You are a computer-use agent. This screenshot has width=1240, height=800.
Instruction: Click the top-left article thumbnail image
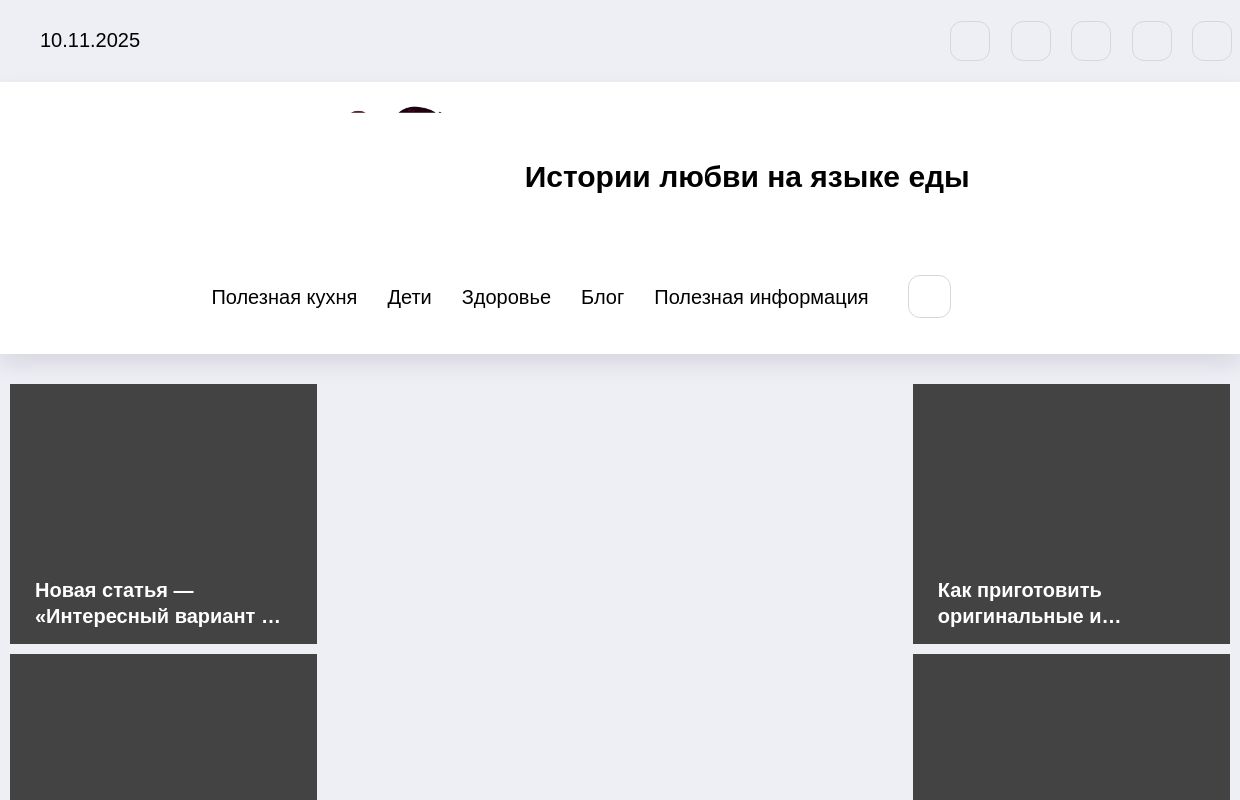point(163,480)
